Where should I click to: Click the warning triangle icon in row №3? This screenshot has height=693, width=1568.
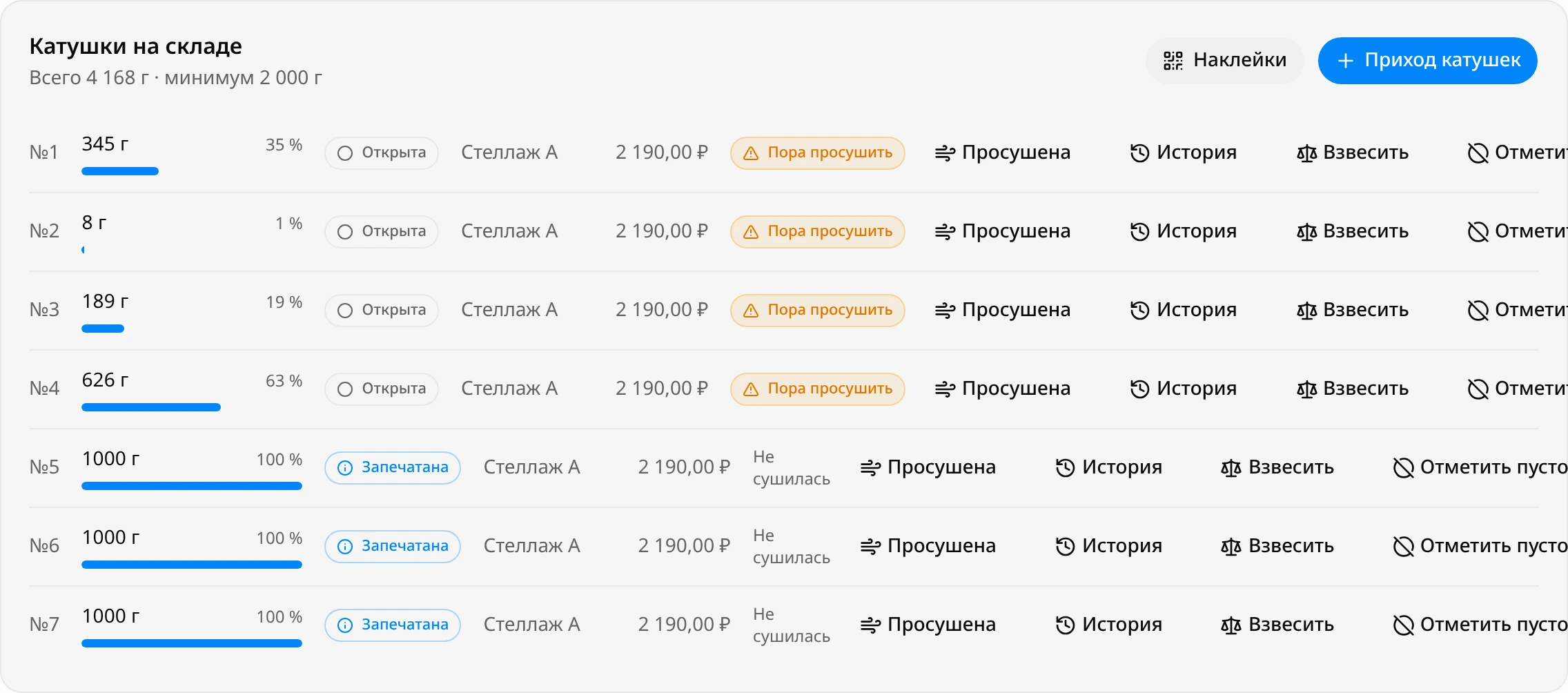tap(751, 311)
